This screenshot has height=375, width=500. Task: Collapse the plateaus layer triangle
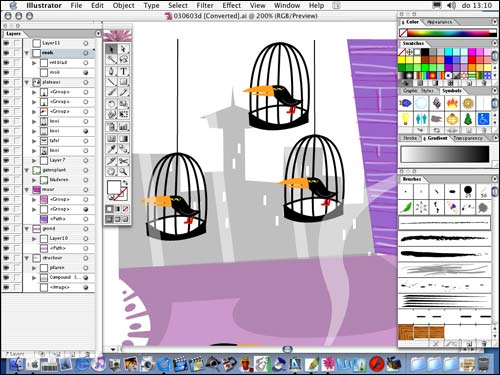pos(27,82)
